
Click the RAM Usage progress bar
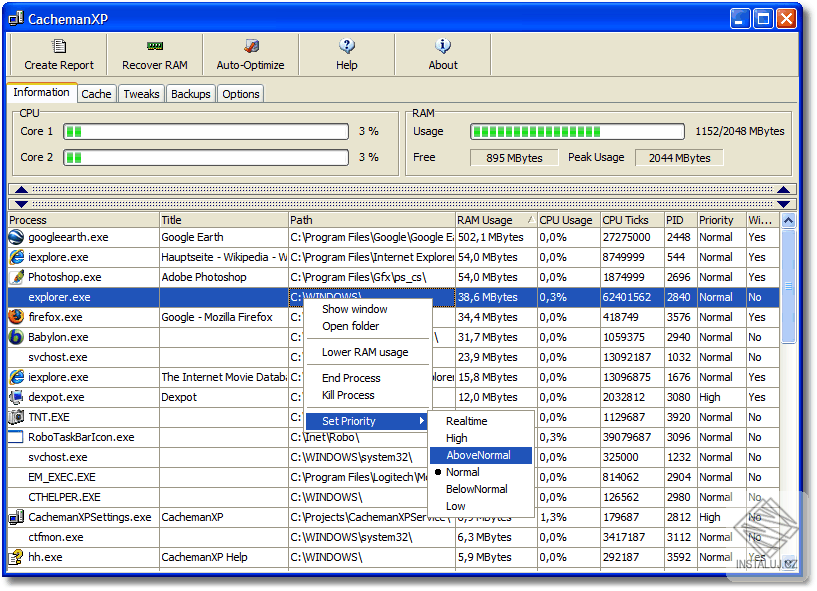click(x=578, y=131)
